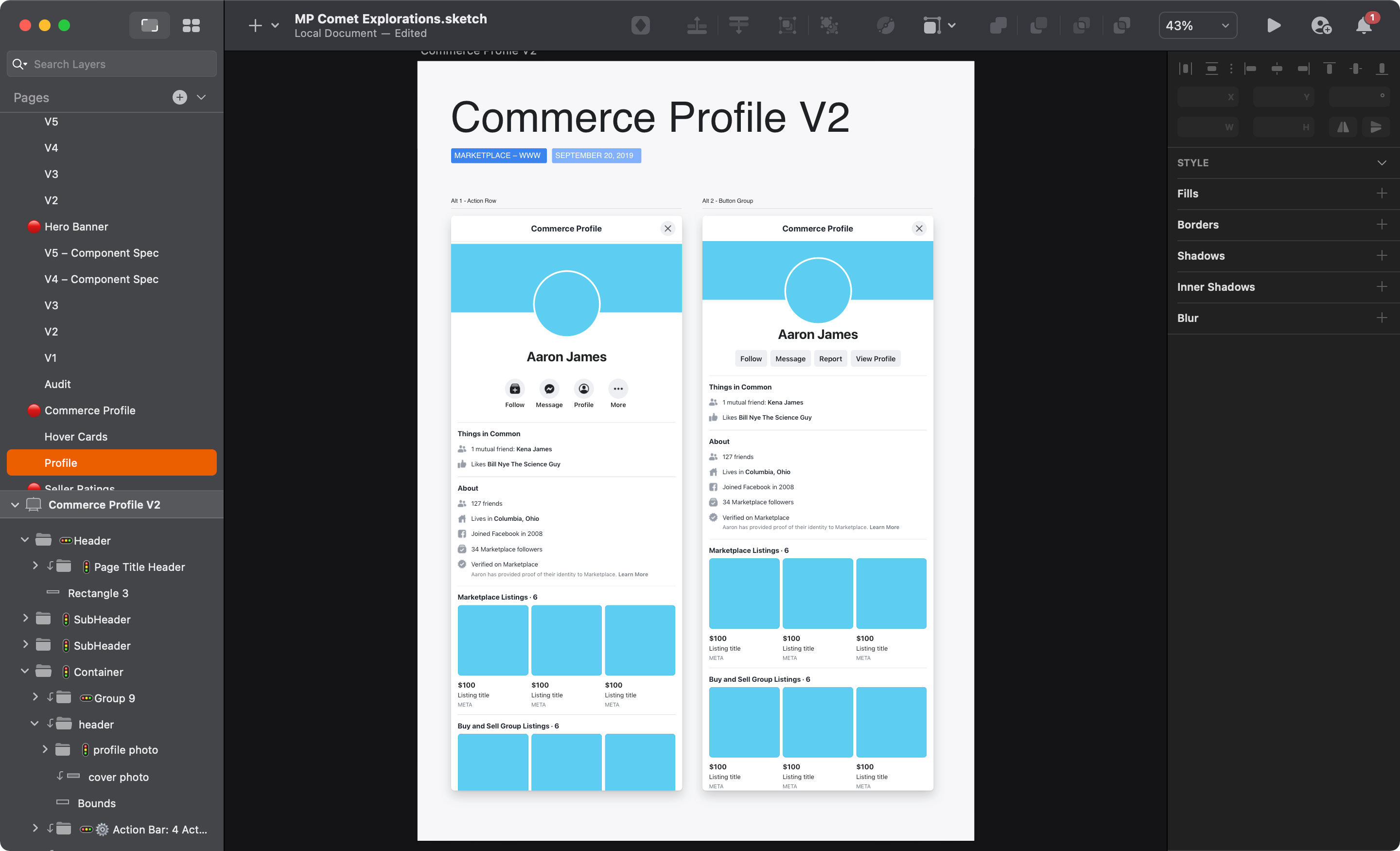This screenshot has width=1400, height=851.
Task: Select the horizontal distribute tool in the toolbar
Action: pos(696,25)
